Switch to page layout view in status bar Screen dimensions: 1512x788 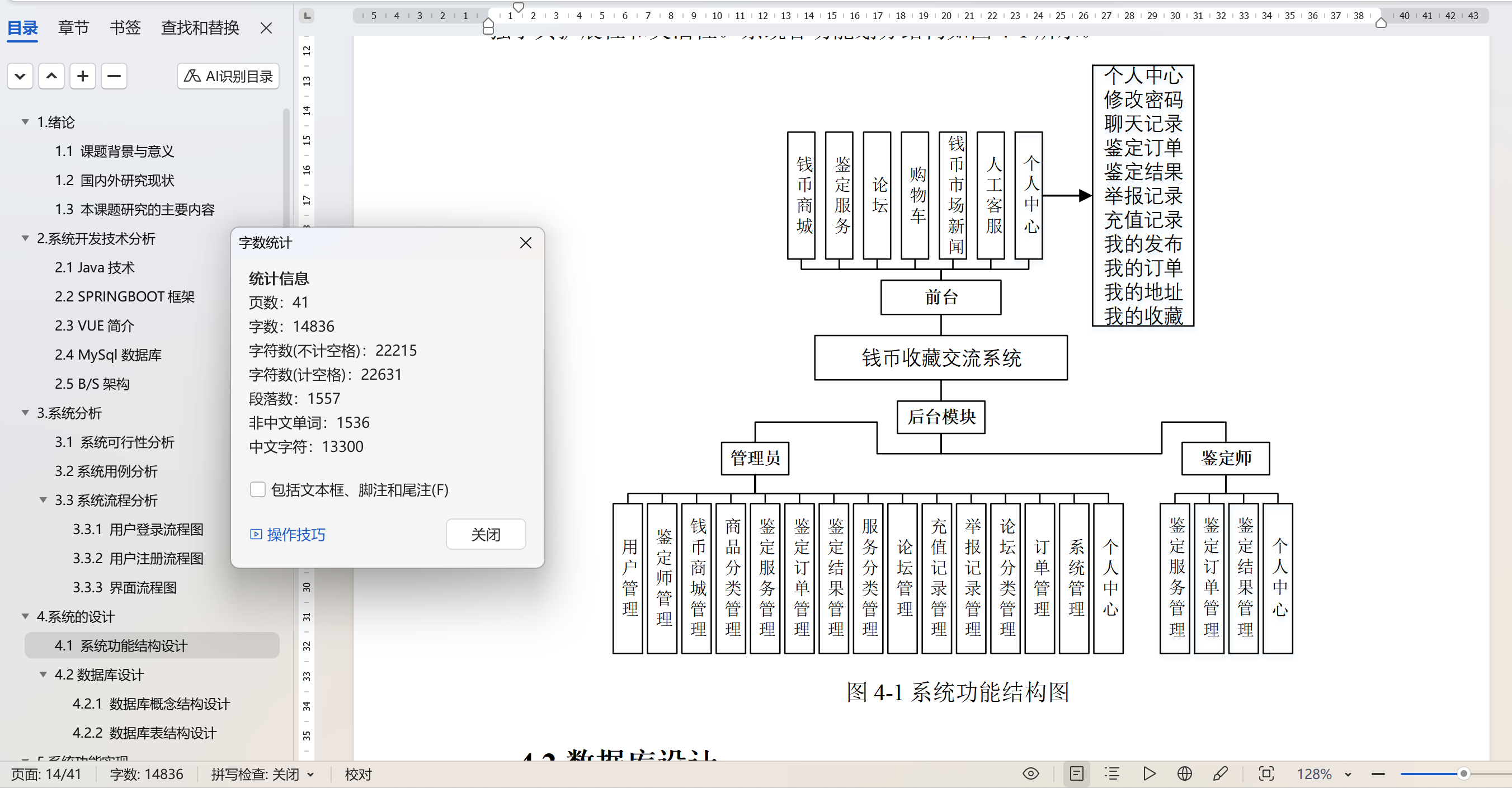[x=1076, y=774]
